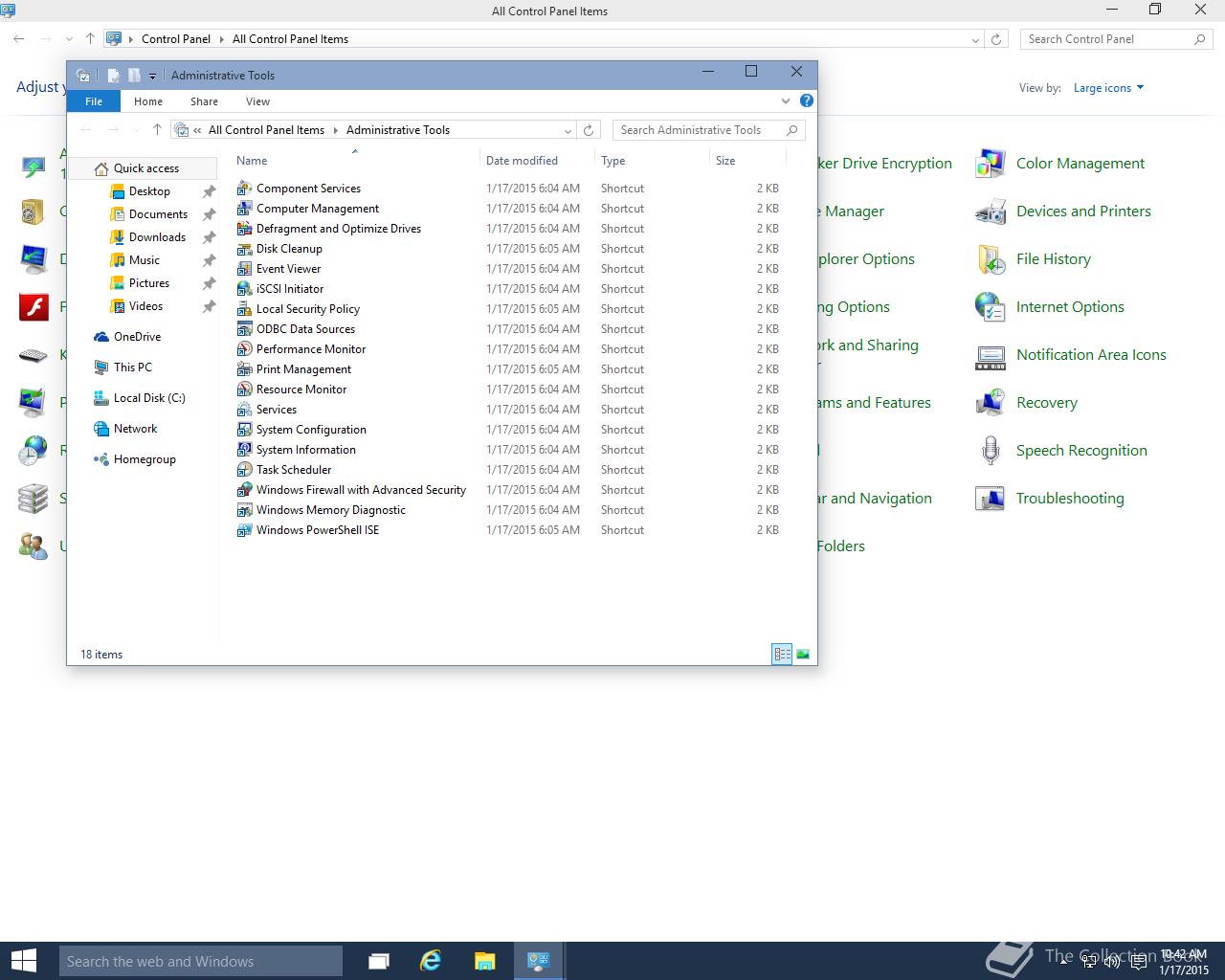Screen dimensions: 1225x980
Task: Open Speech Recognition microphone icon
Action: pyautogui.click(x=990, y=451)
